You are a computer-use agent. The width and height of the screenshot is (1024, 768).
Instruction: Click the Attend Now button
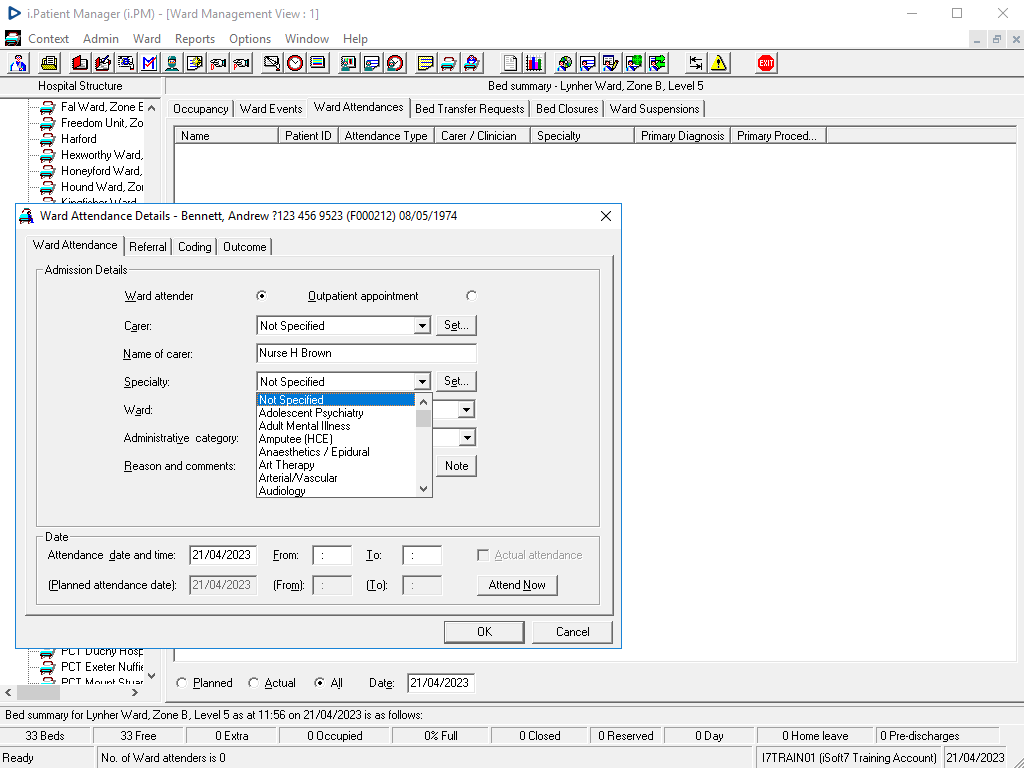[x=517, y=585]
